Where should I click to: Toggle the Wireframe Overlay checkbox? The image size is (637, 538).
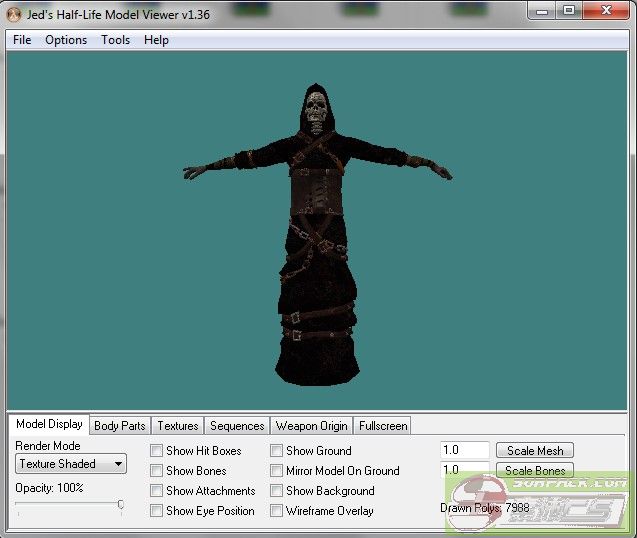pyautogui.click(x=276, y=511)
